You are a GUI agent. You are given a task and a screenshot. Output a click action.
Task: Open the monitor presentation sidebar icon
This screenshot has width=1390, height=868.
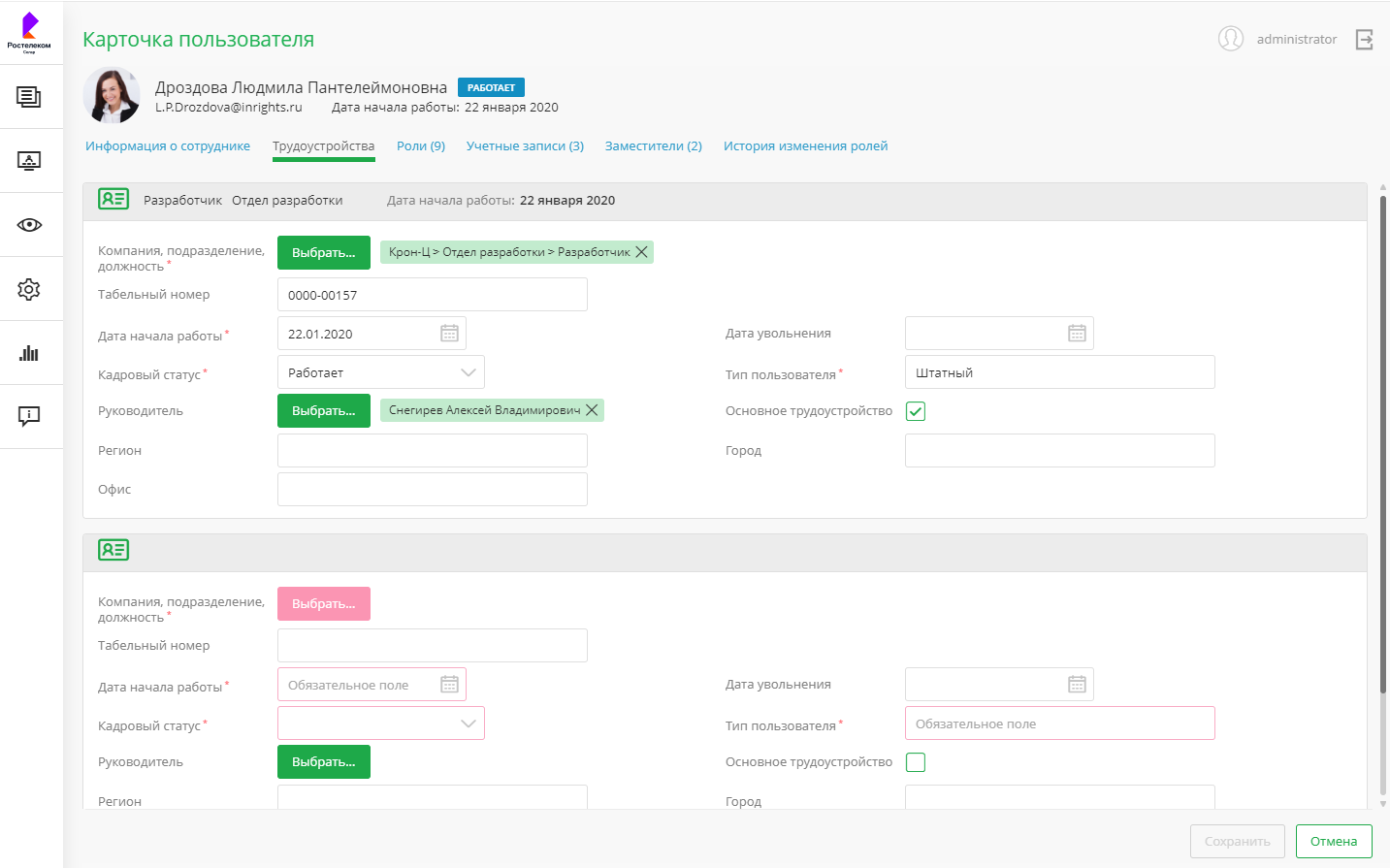click(x=29, y=161)
